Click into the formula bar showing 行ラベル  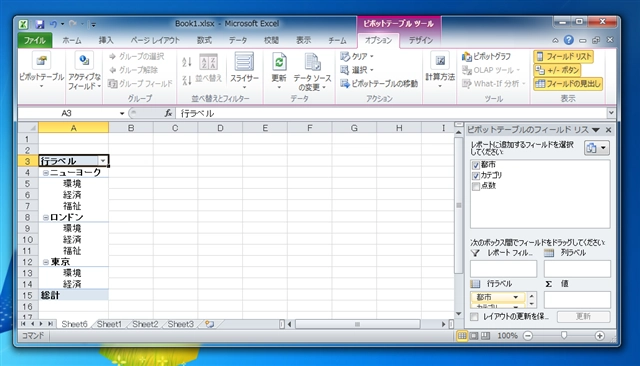(x=391, y=113)
